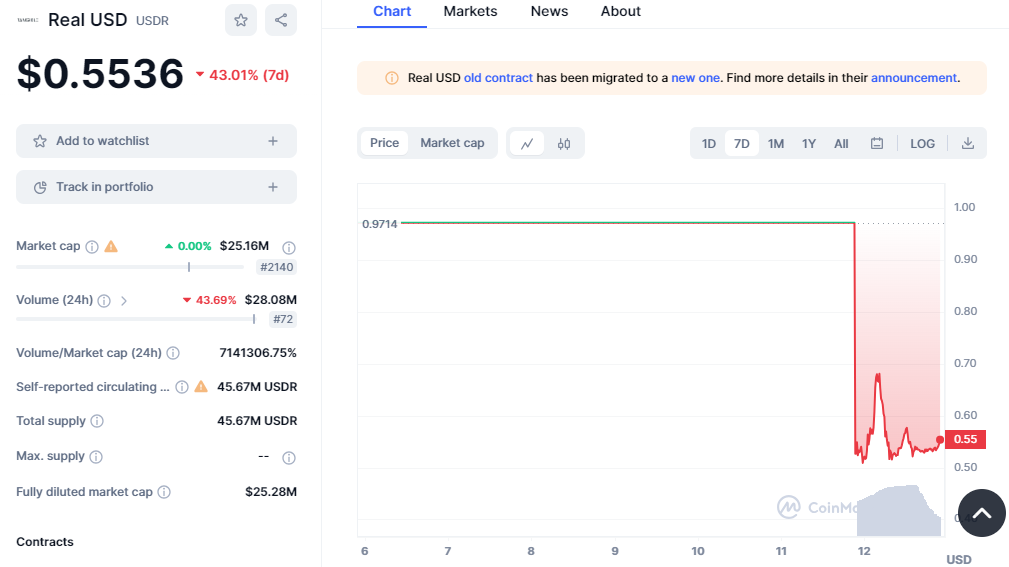This screenshot has height=567, width=1009.
Task: Click the 7141306.75% ratio value
Action: pos(257,353)
